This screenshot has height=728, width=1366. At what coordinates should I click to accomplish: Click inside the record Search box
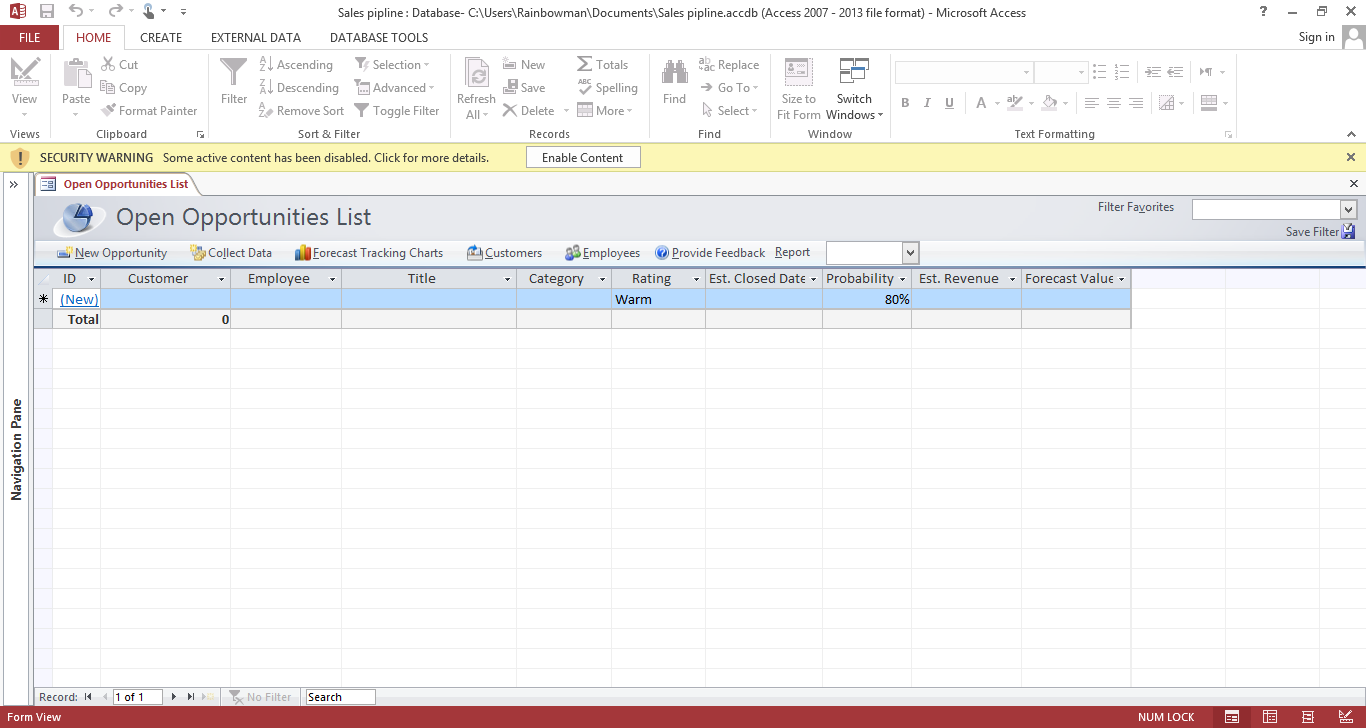(340, 696)
